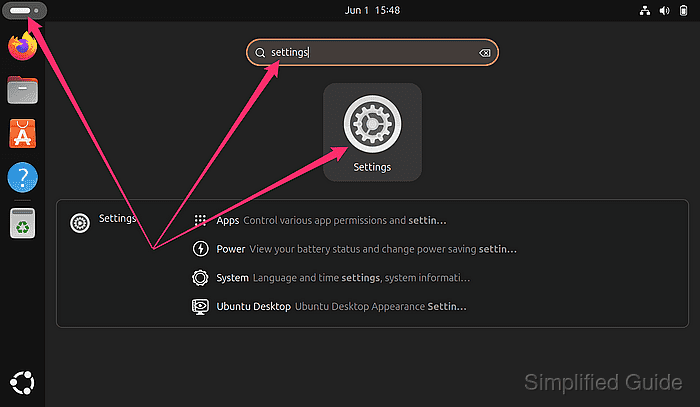Open the volume icon in top bar
This screenshot has width=700, height=407.
[664, 10]
